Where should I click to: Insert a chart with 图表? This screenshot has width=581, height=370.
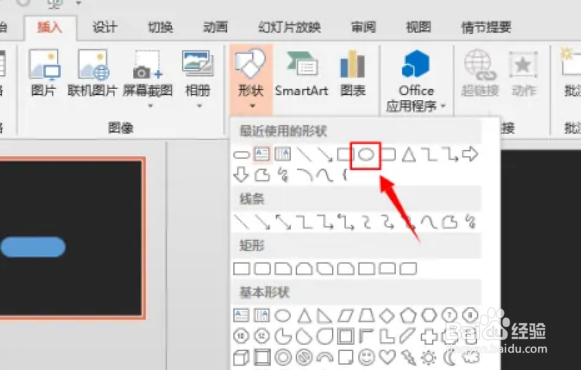pyautogui.click(x=353, y=74)
